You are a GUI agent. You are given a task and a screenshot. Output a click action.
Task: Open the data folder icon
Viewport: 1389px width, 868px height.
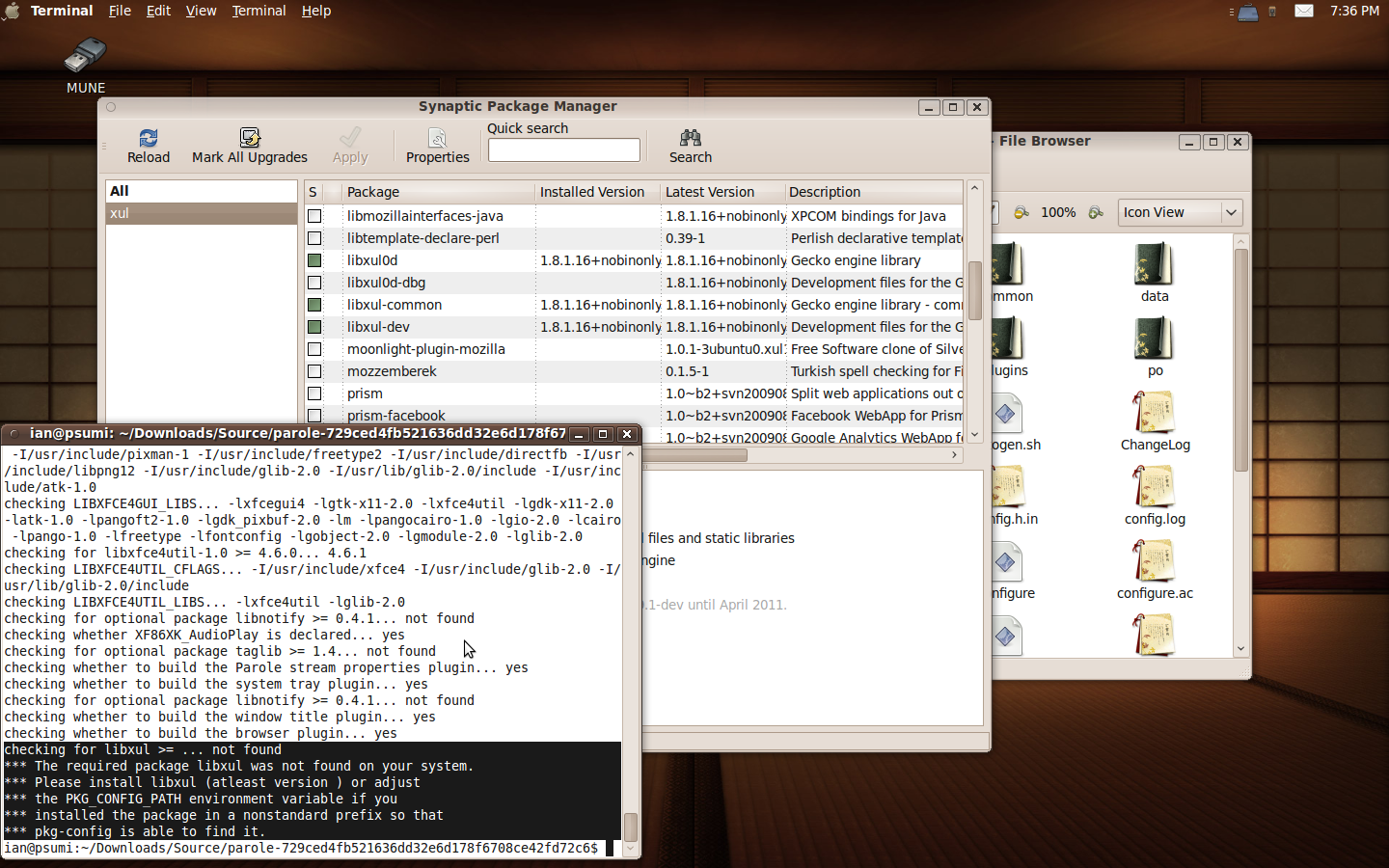tap(1154, 265)
